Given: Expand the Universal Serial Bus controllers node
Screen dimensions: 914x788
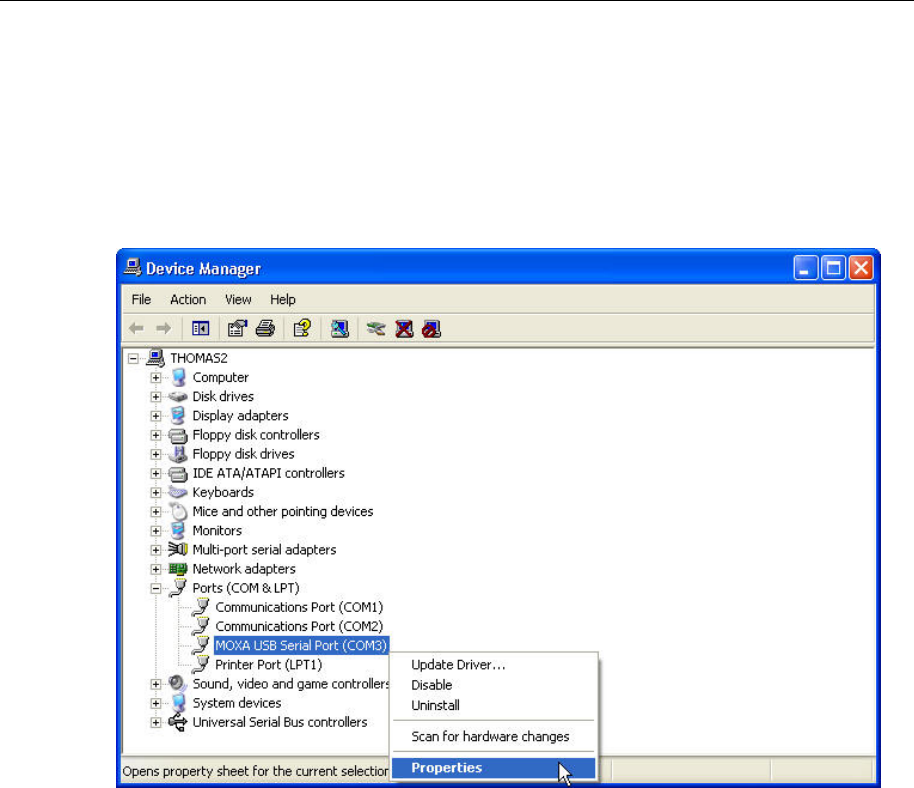Looking at the screenshot, I should (156, 723).
